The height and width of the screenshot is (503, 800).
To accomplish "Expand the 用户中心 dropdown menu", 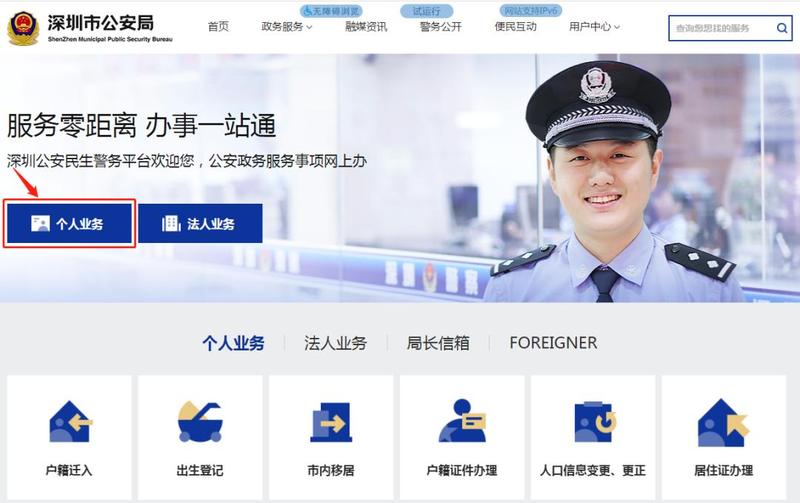I will [x=594, y=27].
